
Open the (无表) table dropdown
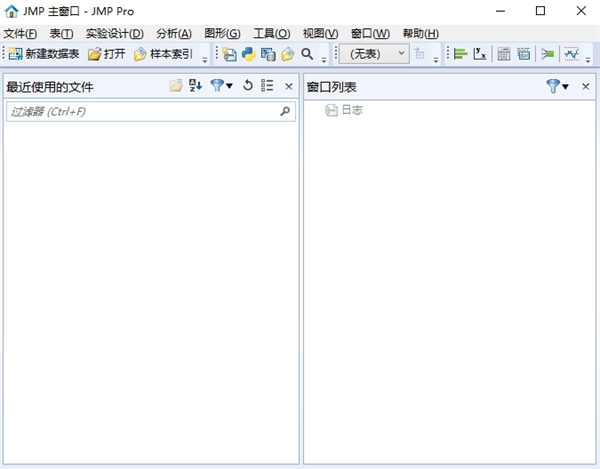374,54
